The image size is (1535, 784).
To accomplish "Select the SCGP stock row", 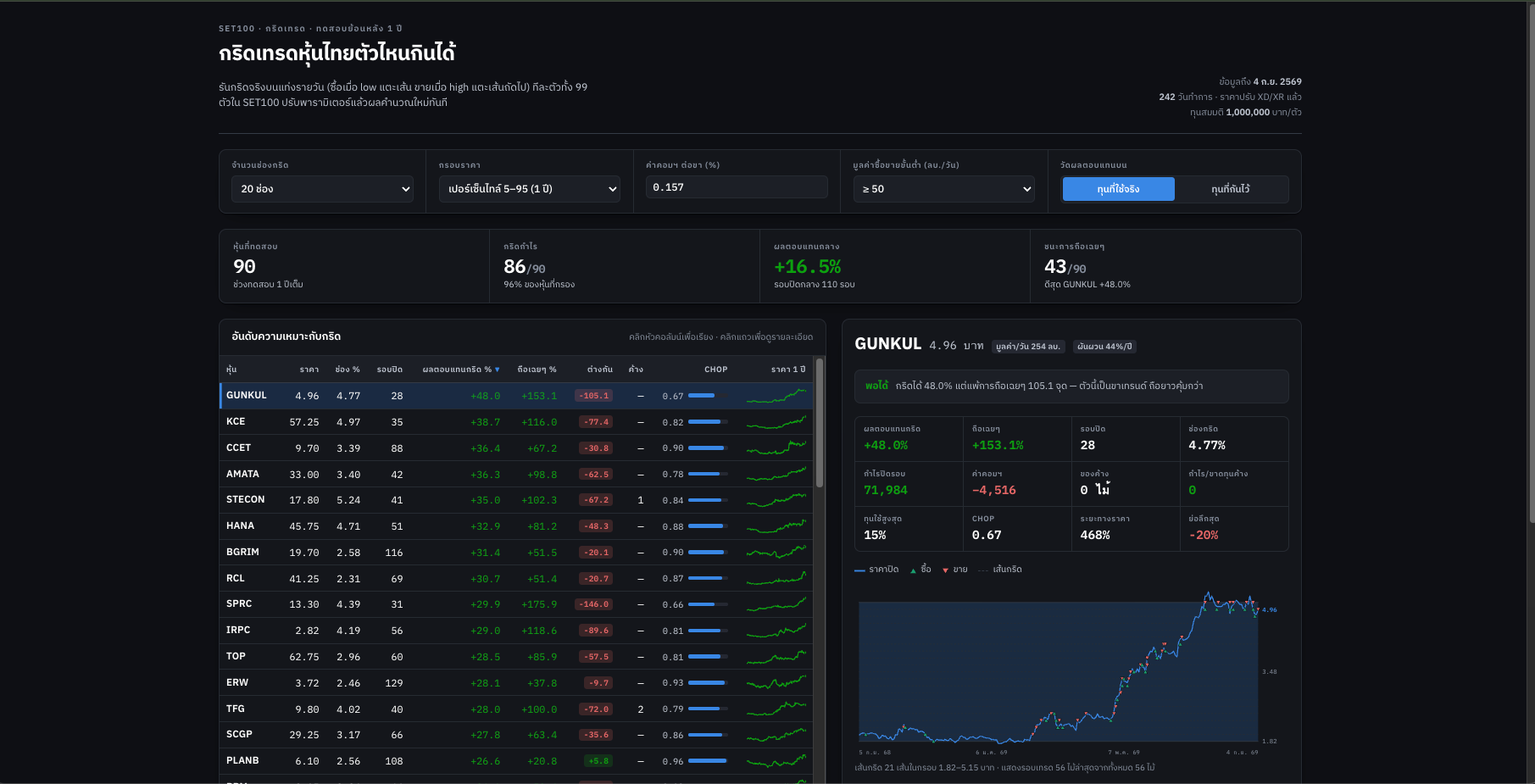I will [x=516, y=735].
